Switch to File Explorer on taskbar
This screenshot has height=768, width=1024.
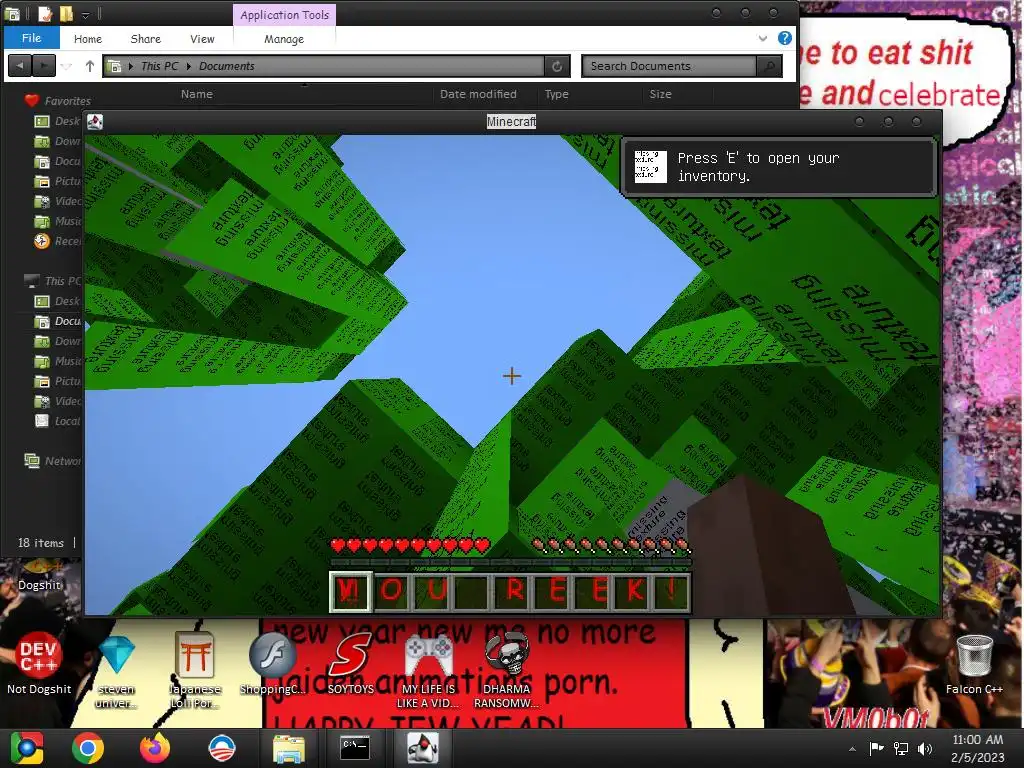(x=288, y=748)
